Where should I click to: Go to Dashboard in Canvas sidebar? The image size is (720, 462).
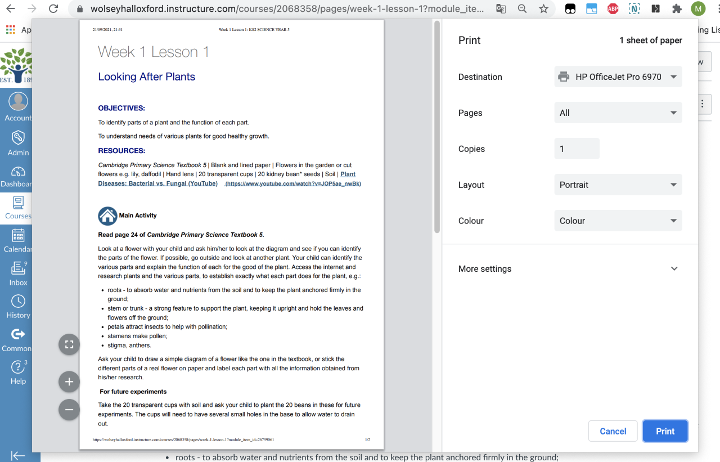[18, 177]
